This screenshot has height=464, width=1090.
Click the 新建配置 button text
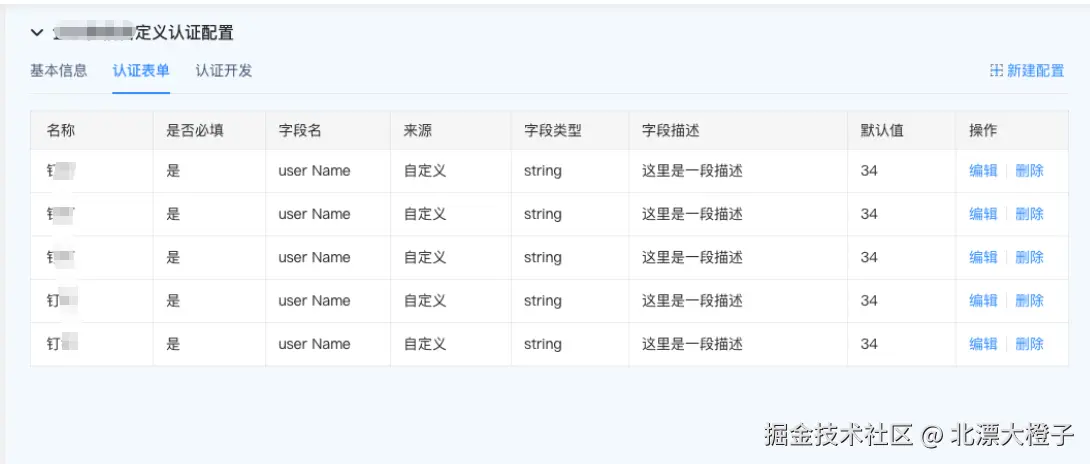click(1035, 71)
